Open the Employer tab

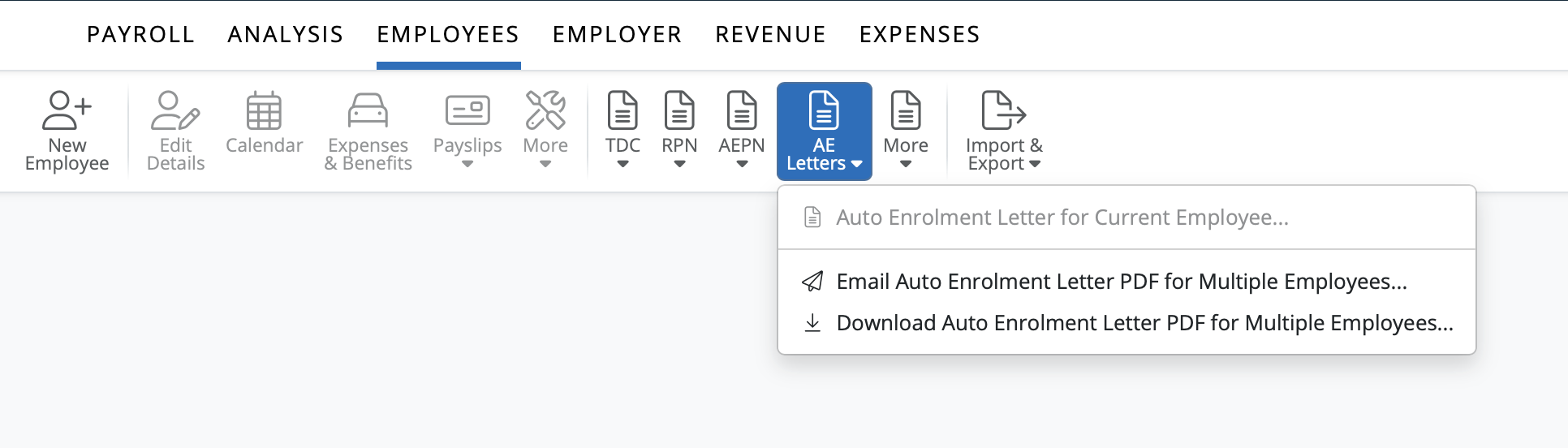tap(617, 34)
